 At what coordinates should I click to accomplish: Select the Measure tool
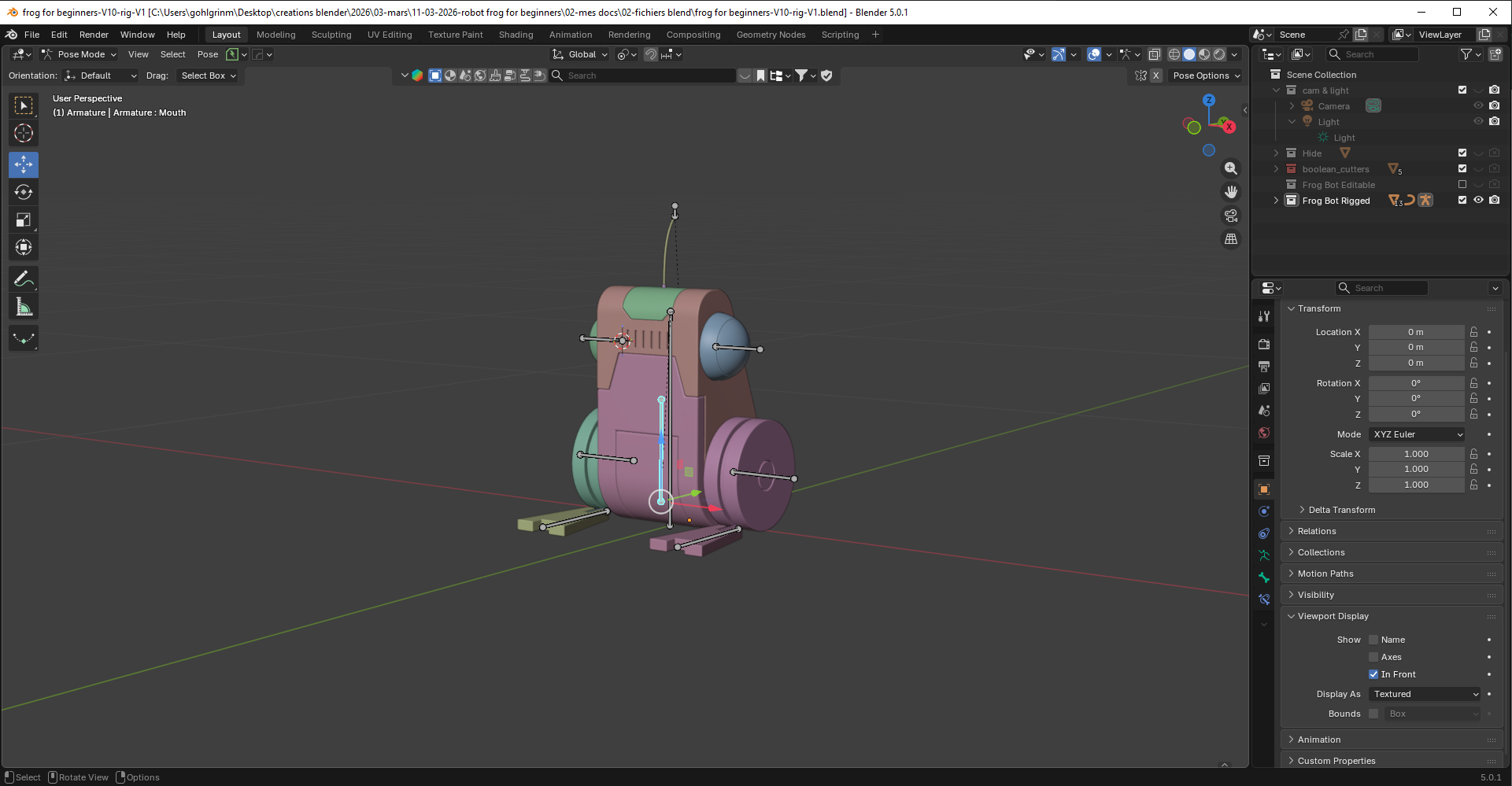pos(24,308)
